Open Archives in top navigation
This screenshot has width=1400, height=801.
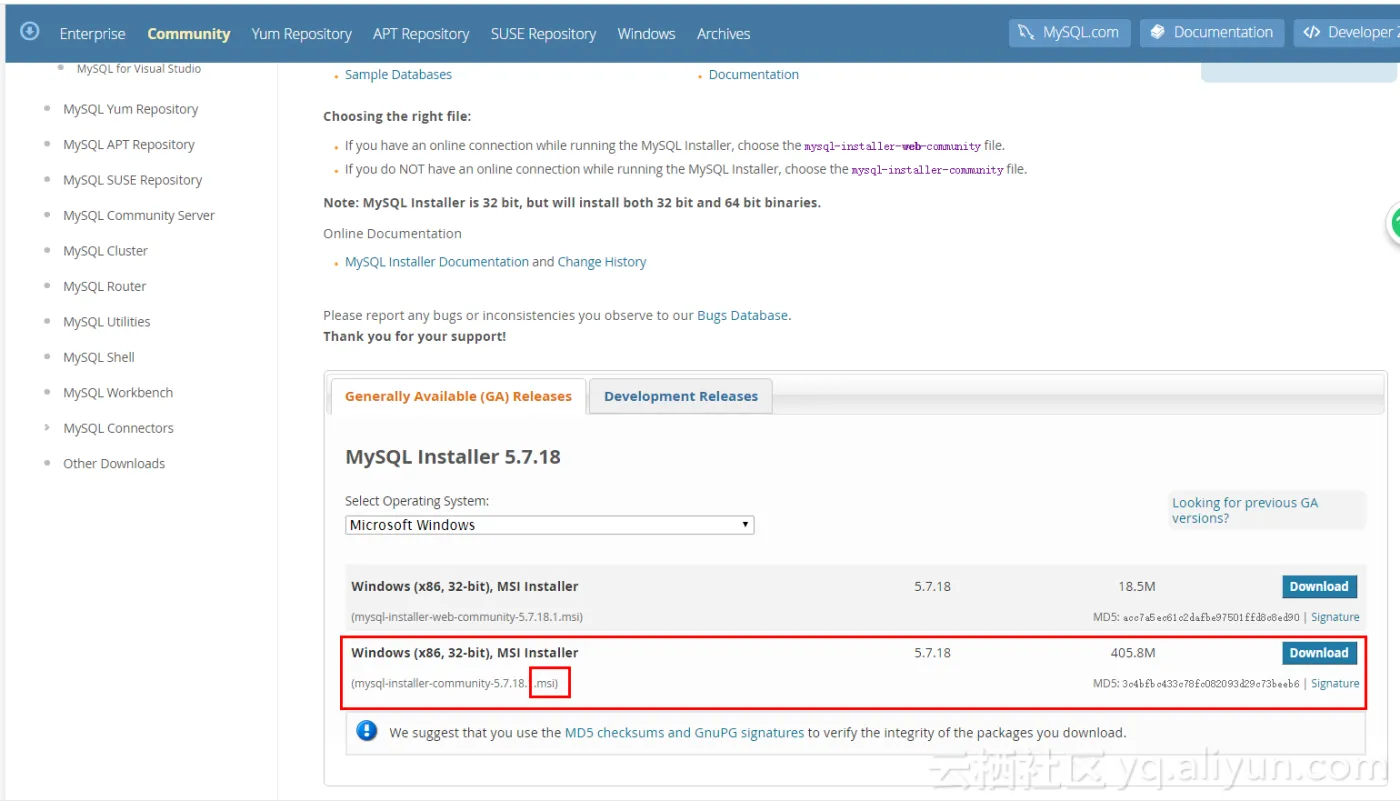723,34
